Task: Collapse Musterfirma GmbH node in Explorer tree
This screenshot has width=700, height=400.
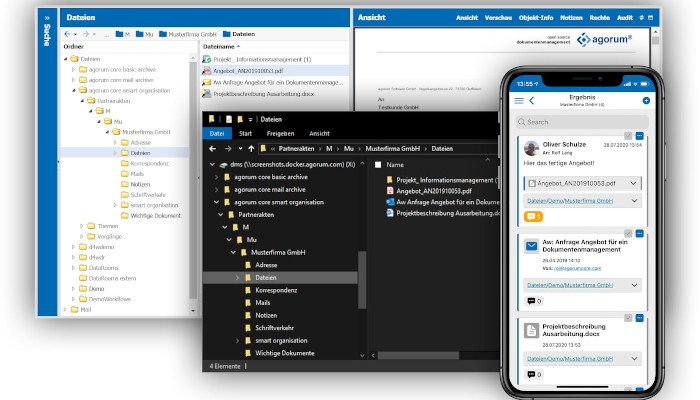Action: pos(233,253)
